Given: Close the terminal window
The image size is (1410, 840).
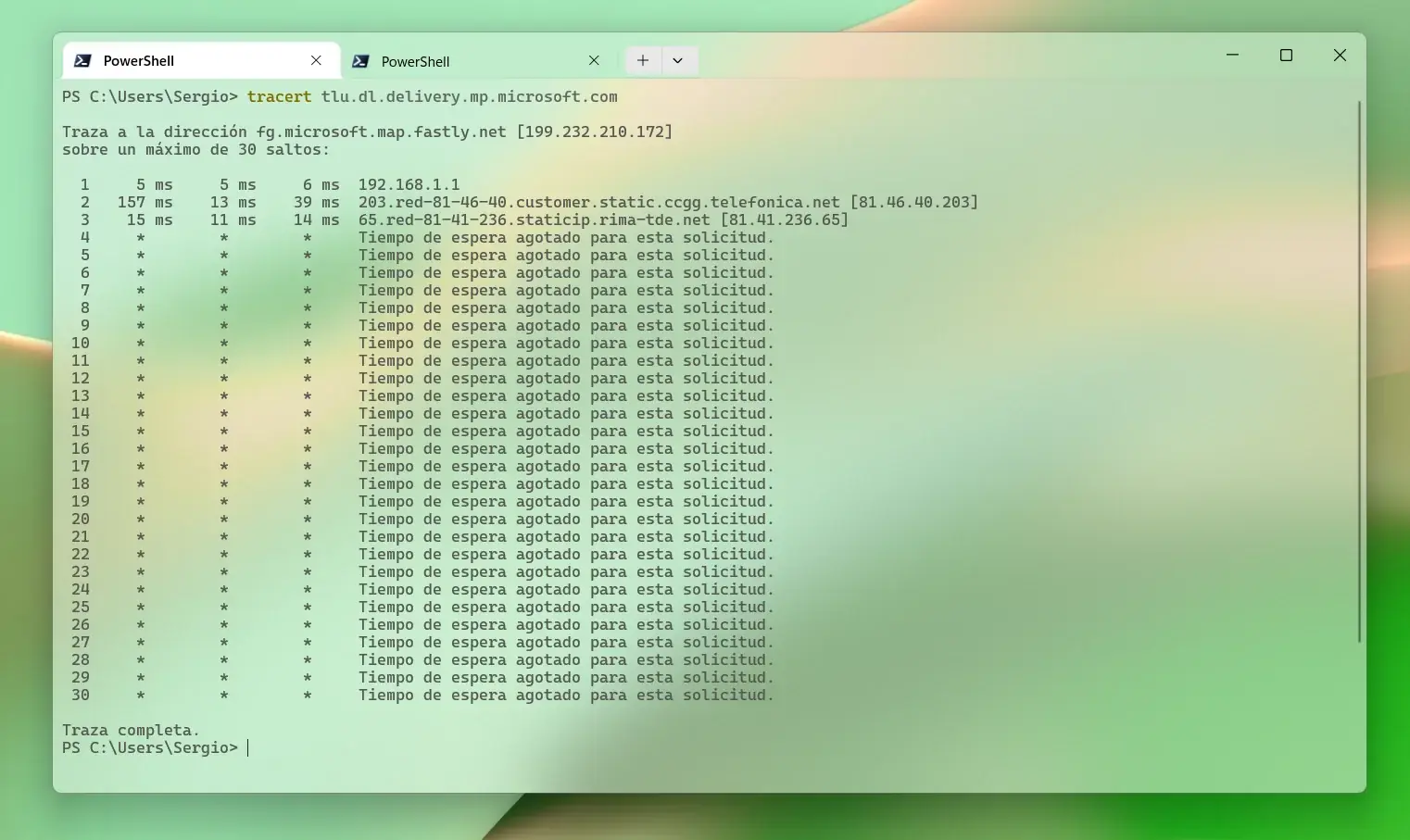Looking at the screenshot, I should [x=1340, y=56].
